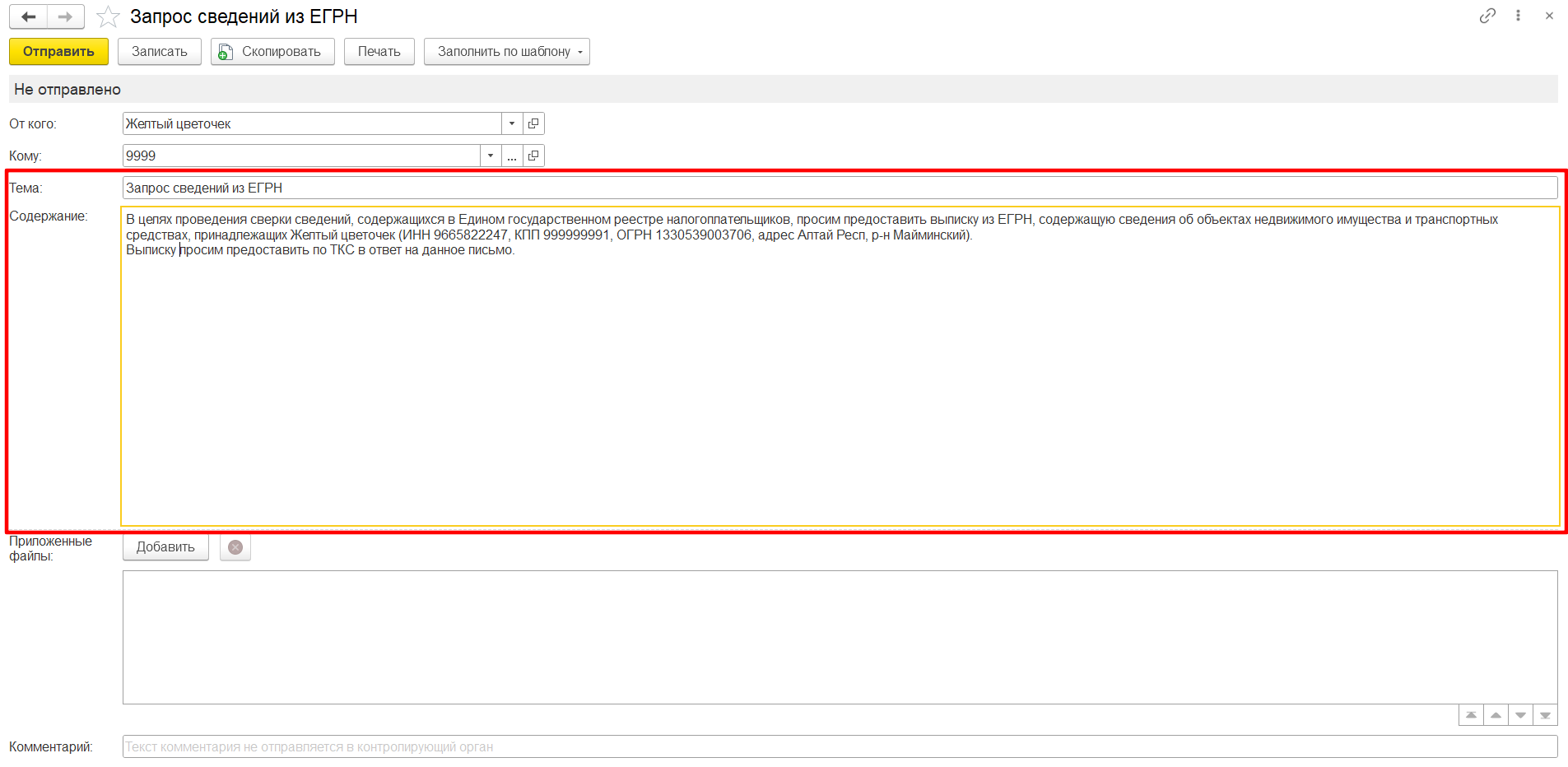Move attachment to top of list
The width and height of the screenshot is (1568, 767).
pyautogui.click(x=1471, y=715)
